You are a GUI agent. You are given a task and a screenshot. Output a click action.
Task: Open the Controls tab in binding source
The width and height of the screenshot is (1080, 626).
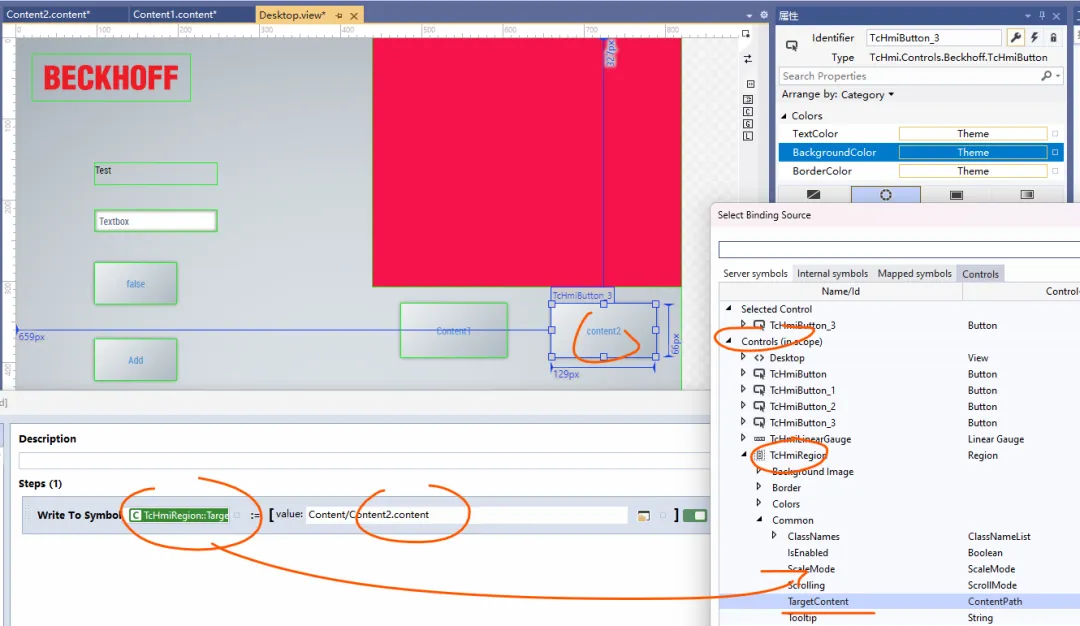[980, 274]
